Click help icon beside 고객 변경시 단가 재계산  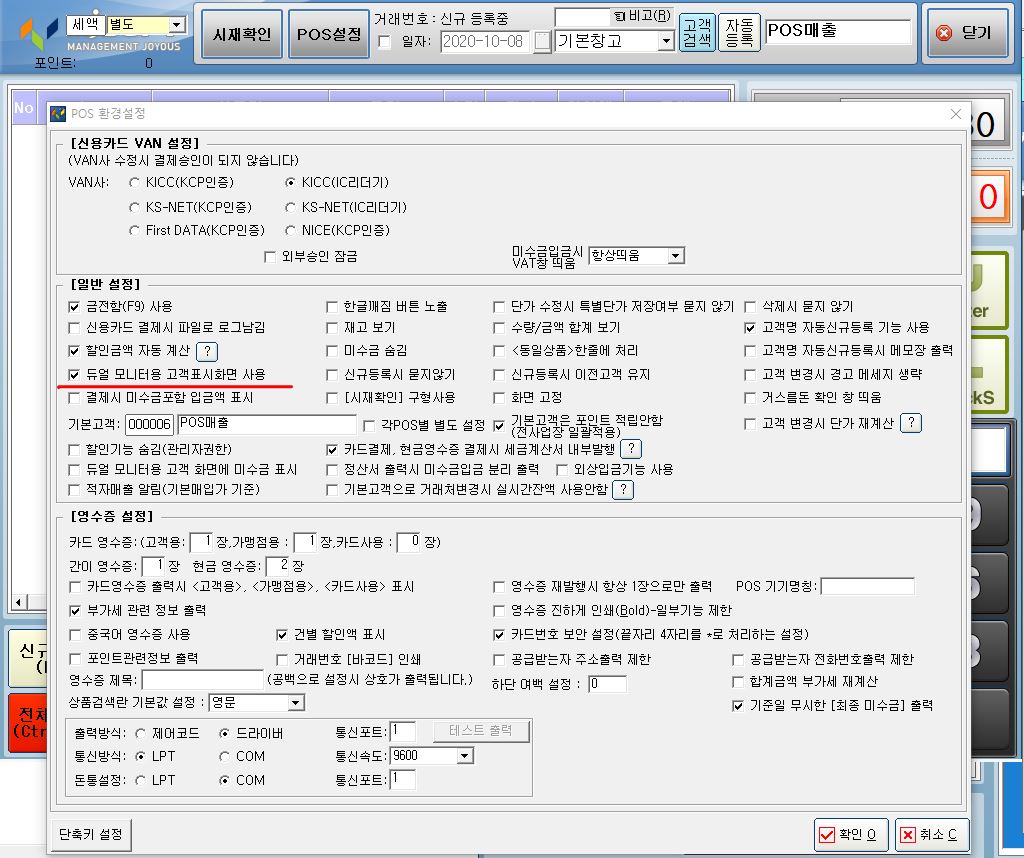pos(911,423)
